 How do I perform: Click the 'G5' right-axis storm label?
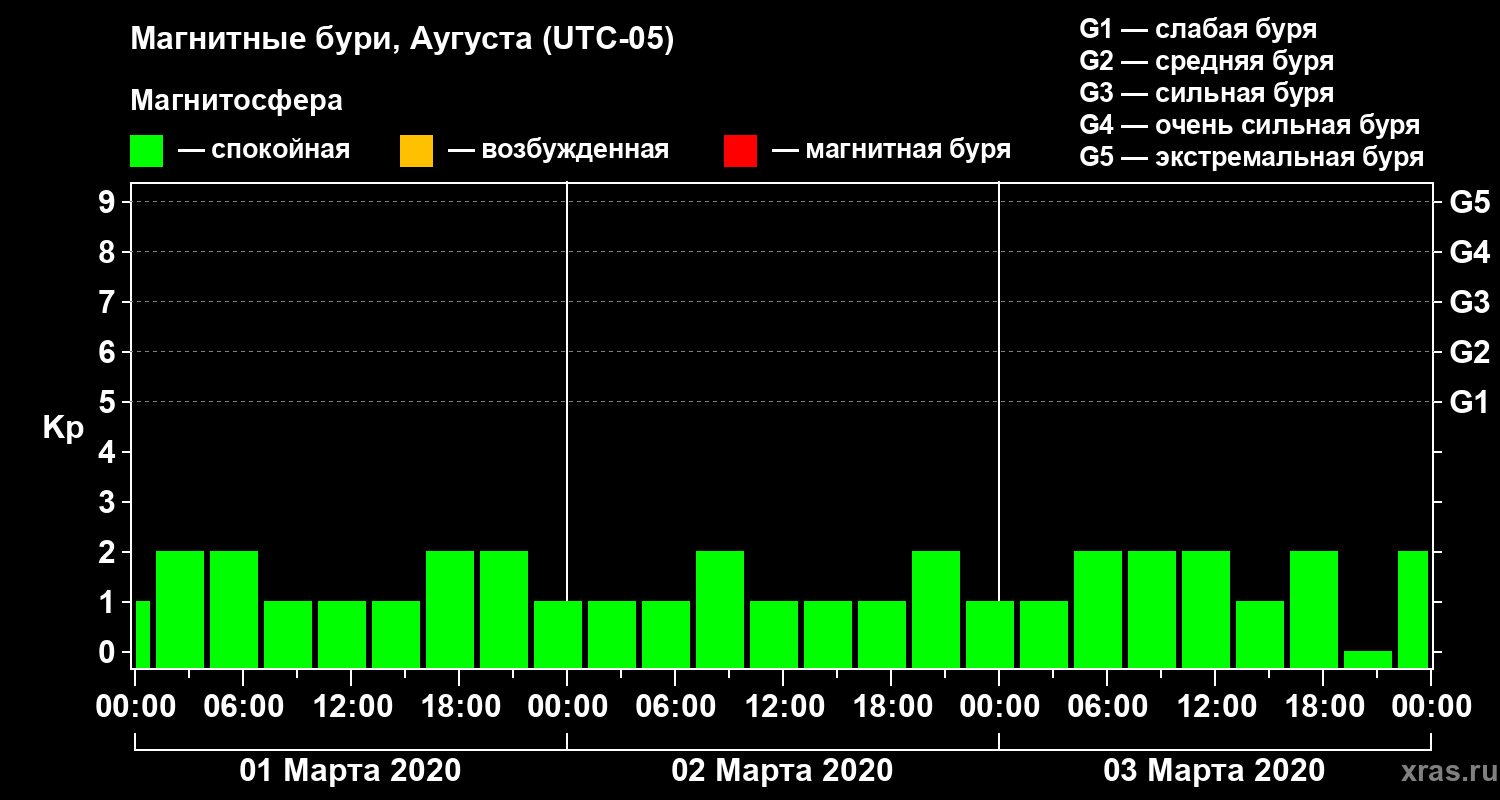click(1469, 202)
